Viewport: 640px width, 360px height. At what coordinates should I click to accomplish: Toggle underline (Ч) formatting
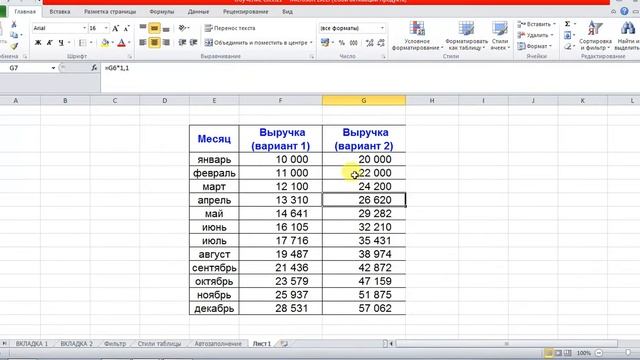[x=61, y=42]
